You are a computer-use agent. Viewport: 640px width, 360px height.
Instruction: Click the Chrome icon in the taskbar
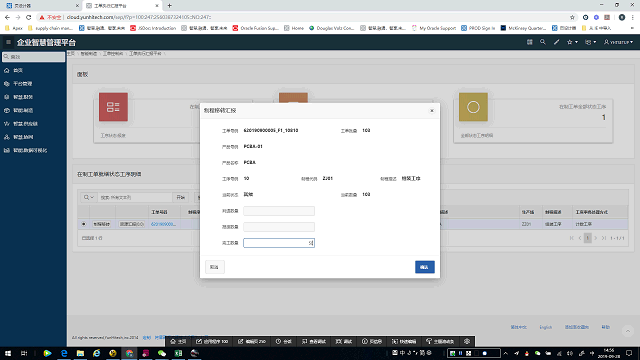pos(129,353)
